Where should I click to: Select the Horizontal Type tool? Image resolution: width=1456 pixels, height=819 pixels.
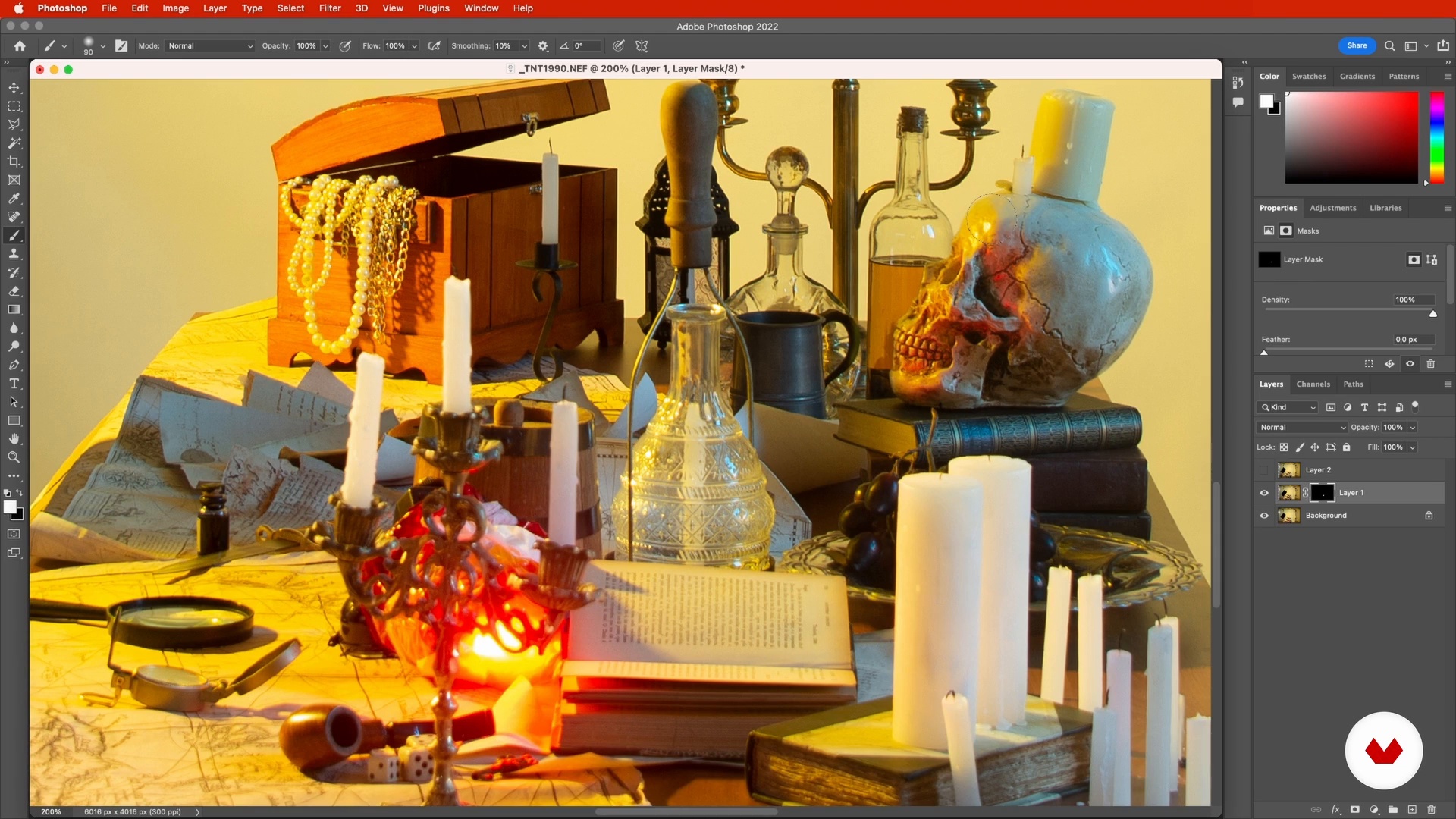[14, 384]
